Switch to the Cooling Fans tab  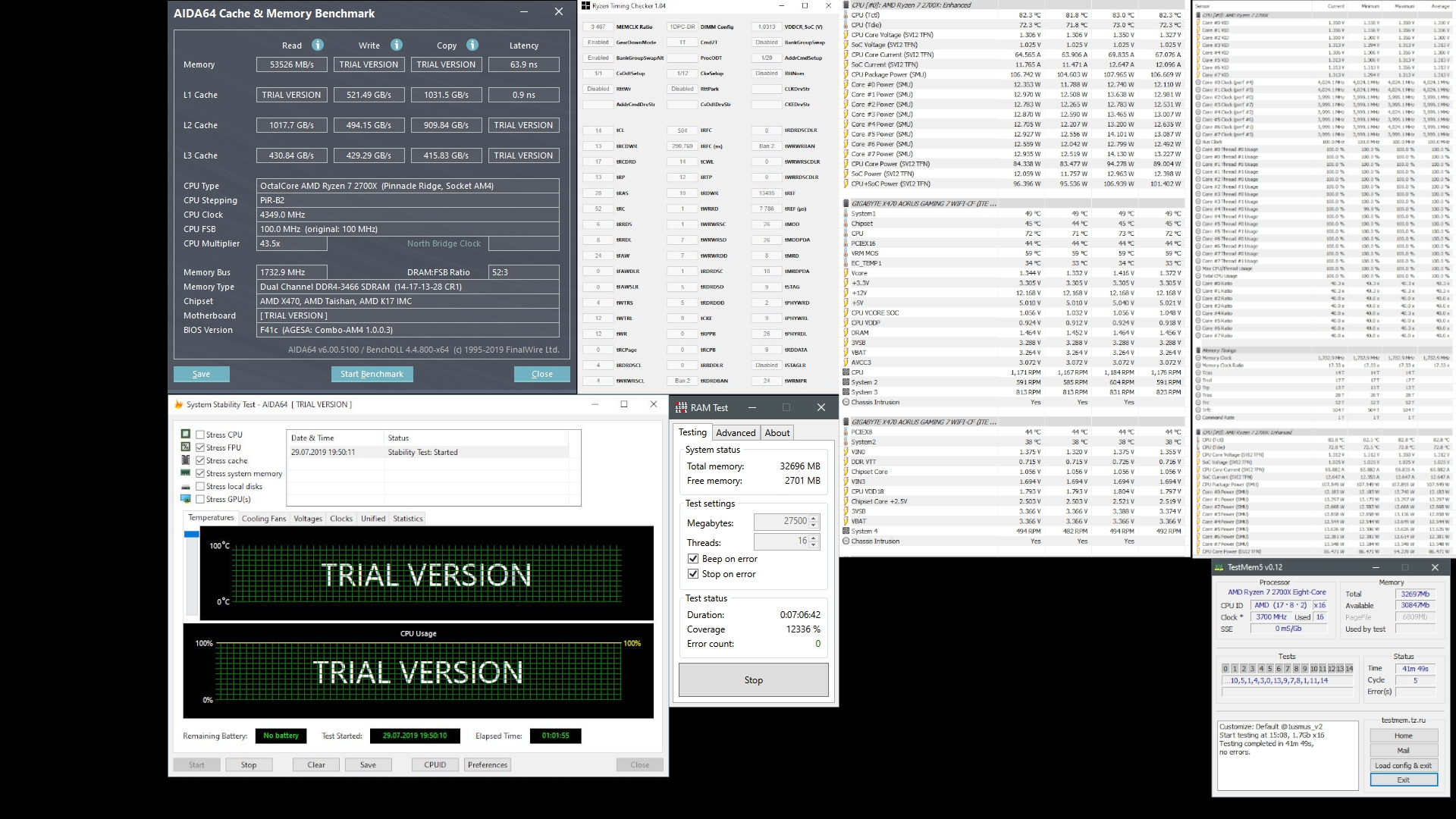264,519
